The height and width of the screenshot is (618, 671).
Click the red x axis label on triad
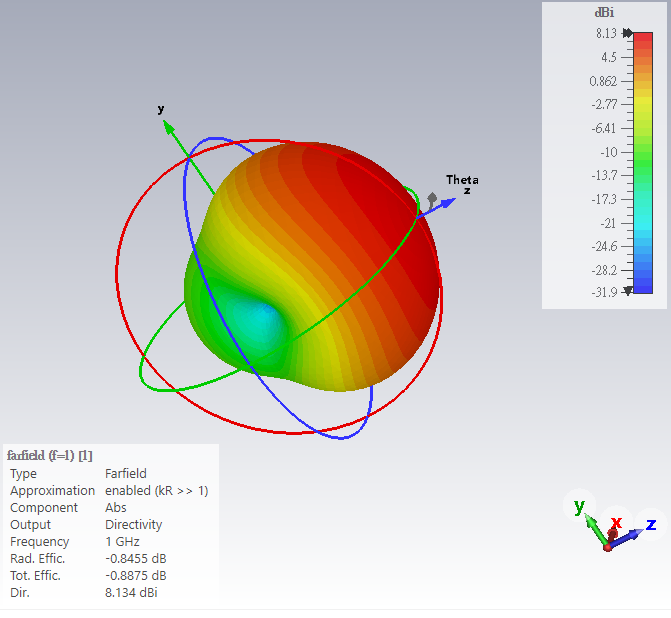click(617, 522)
